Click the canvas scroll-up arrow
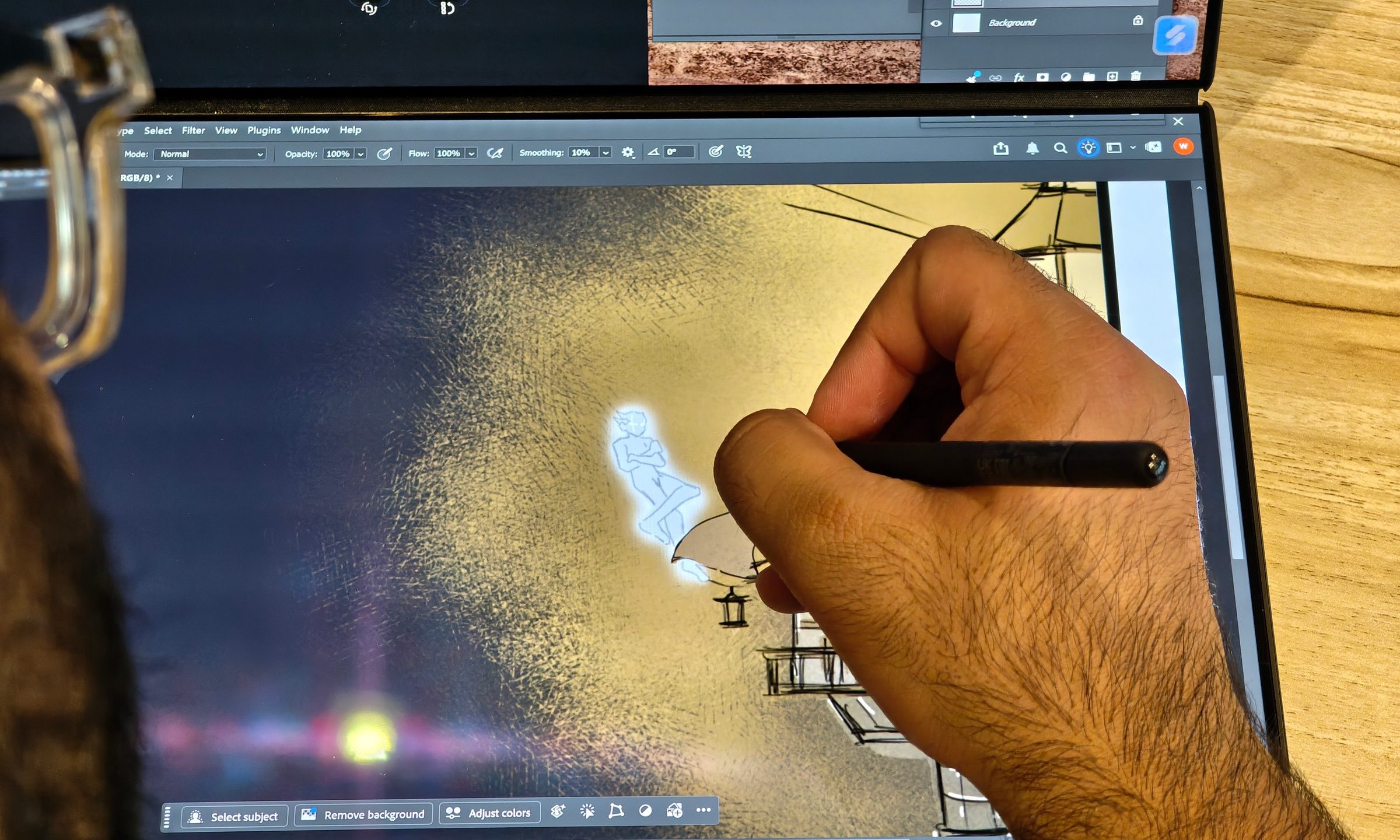The height and width of the screenshot is (840, 1400). pos(1199,188)
